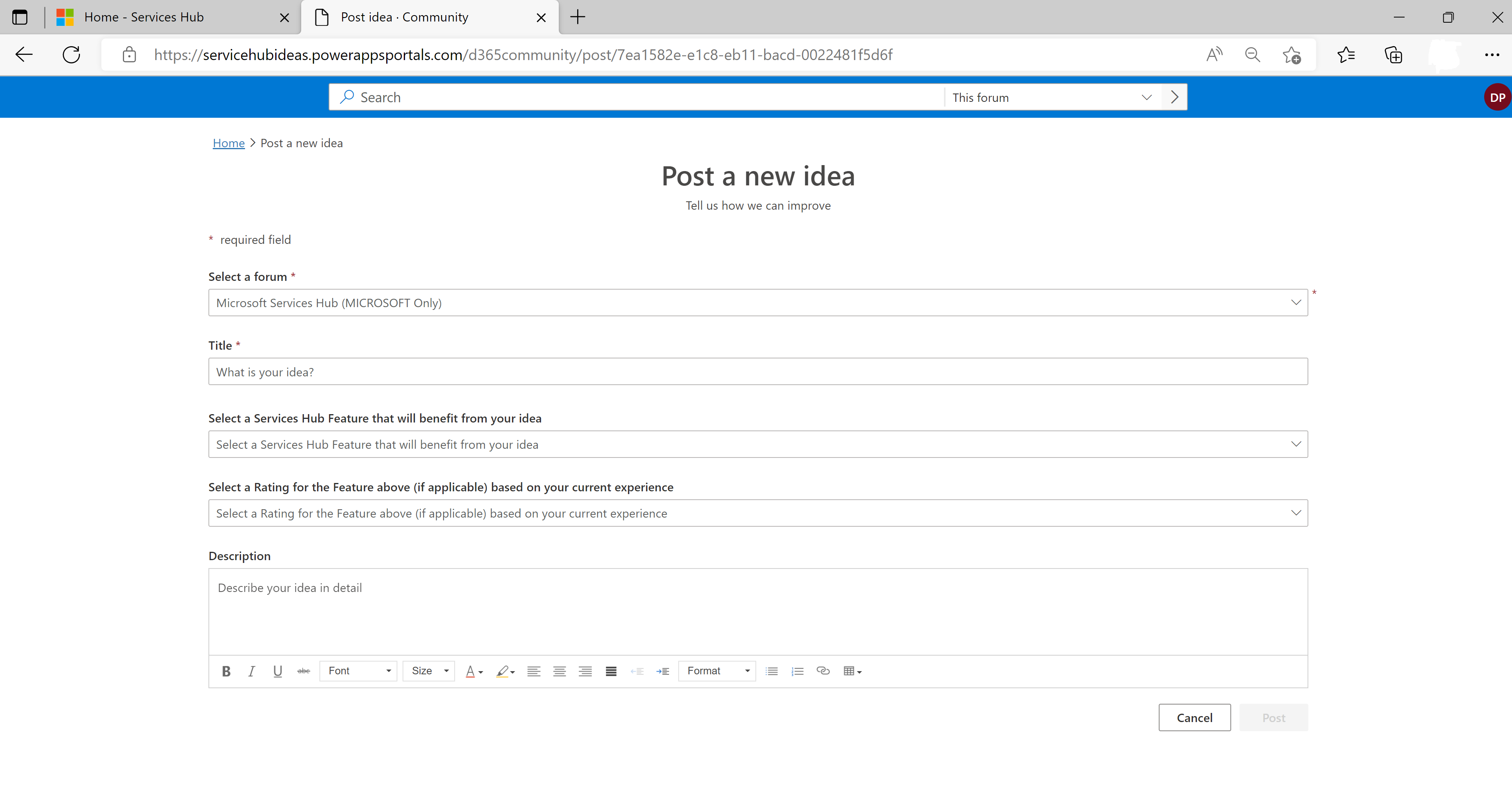Go to Home via the breadcrumb link
The height and width of the screenshot is (806, 1512).
(x=229, y=143)
